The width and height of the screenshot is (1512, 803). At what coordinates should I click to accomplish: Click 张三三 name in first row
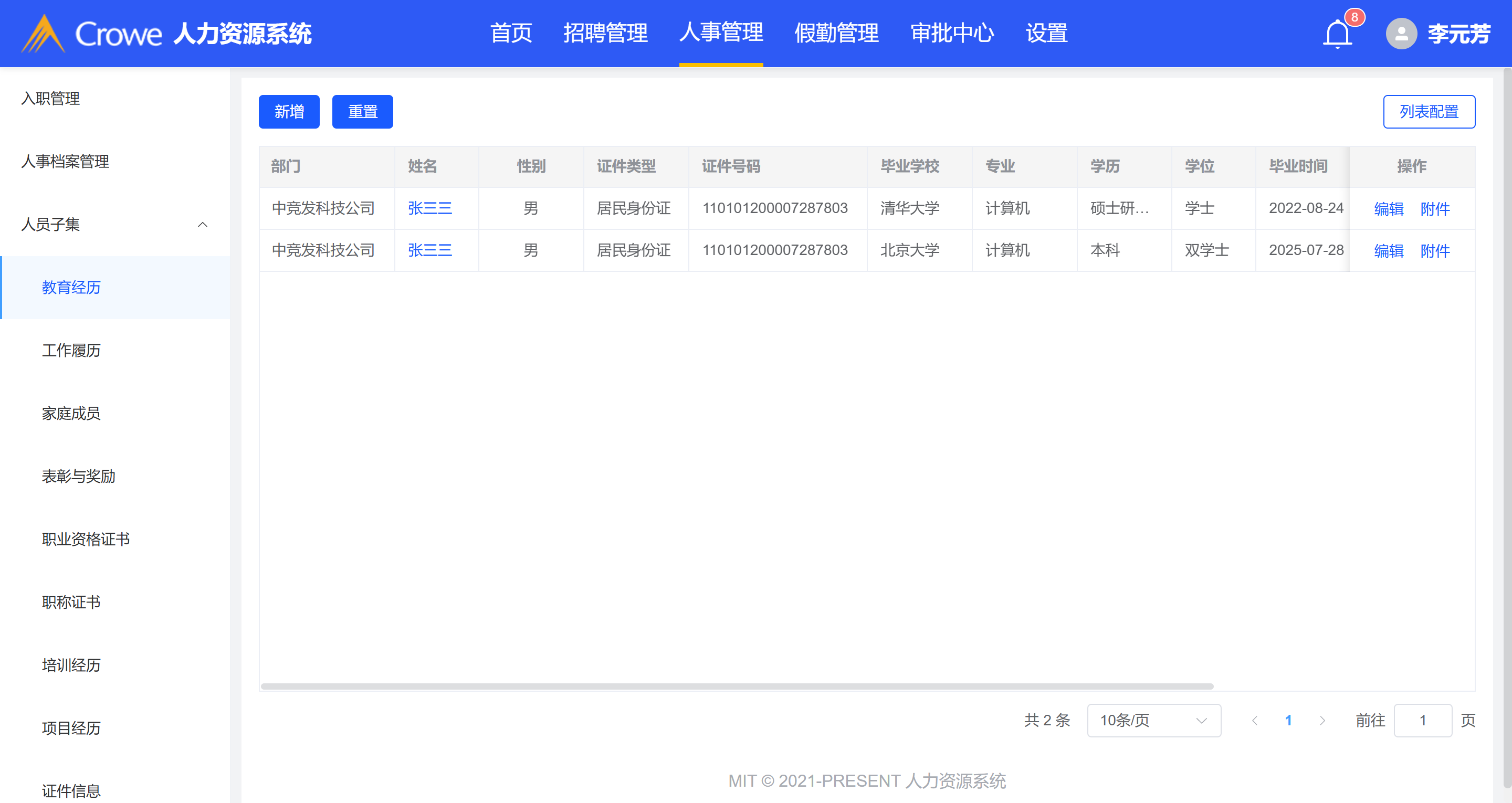429,208
